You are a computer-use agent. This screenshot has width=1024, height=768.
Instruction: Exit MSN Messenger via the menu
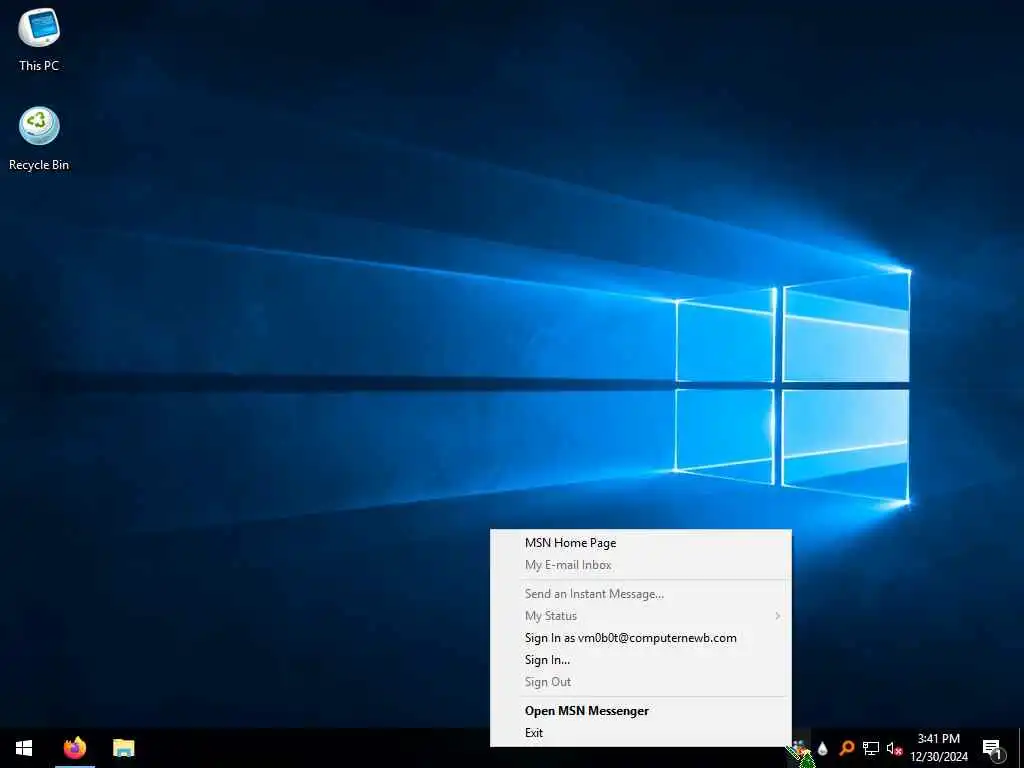[641, 733]
